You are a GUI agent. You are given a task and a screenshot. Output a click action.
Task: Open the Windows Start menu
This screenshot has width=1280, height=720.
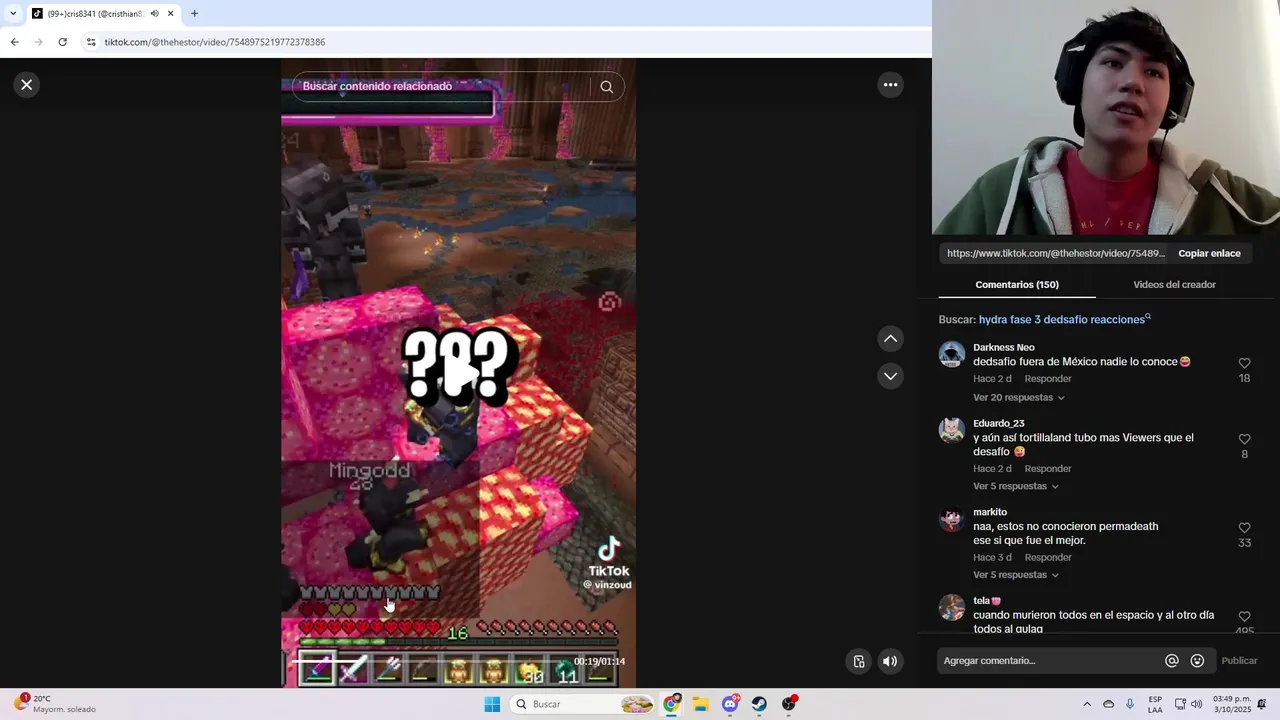[492, 704]
